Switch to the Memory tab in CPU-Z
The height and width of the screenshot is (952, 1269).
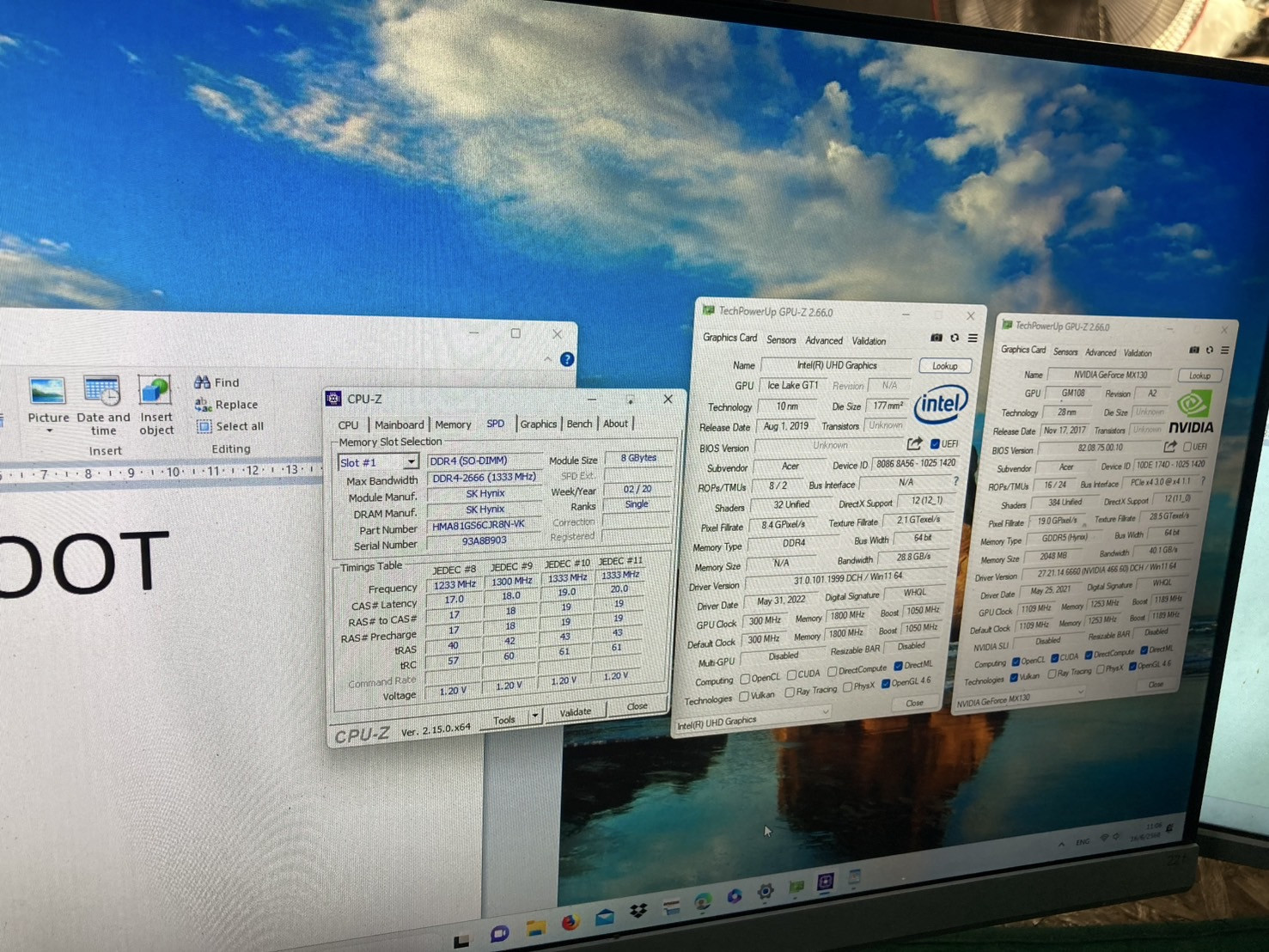click(453, 424)
